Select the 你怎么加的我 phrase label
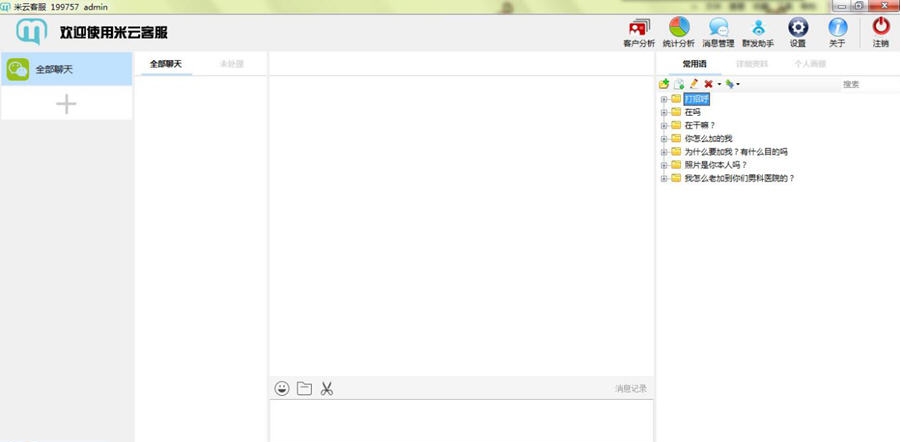901x442 pixels. click(x=709, y=139)
